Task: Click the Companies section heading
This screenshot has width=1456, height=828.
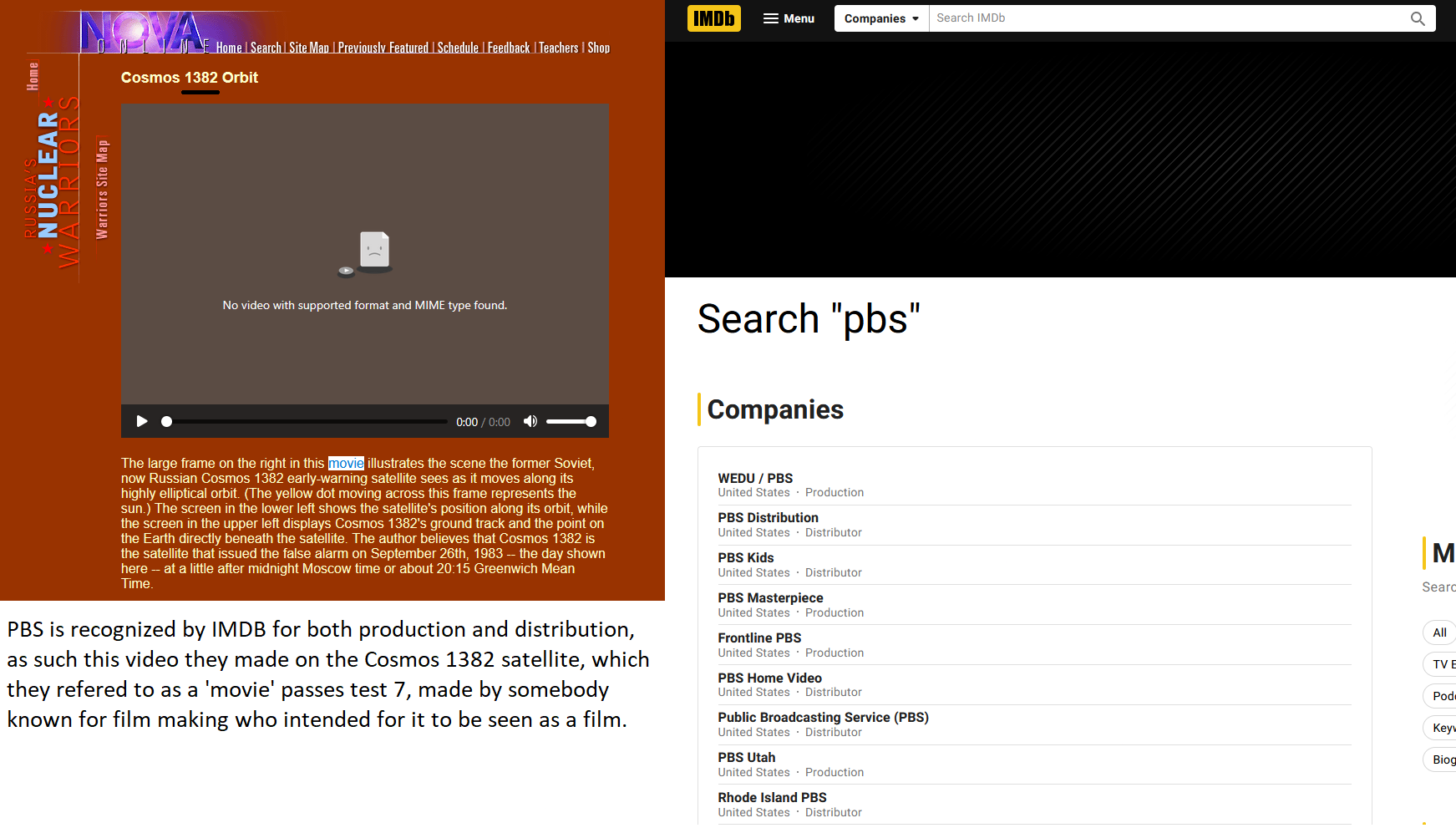Action: coord(775,409)
